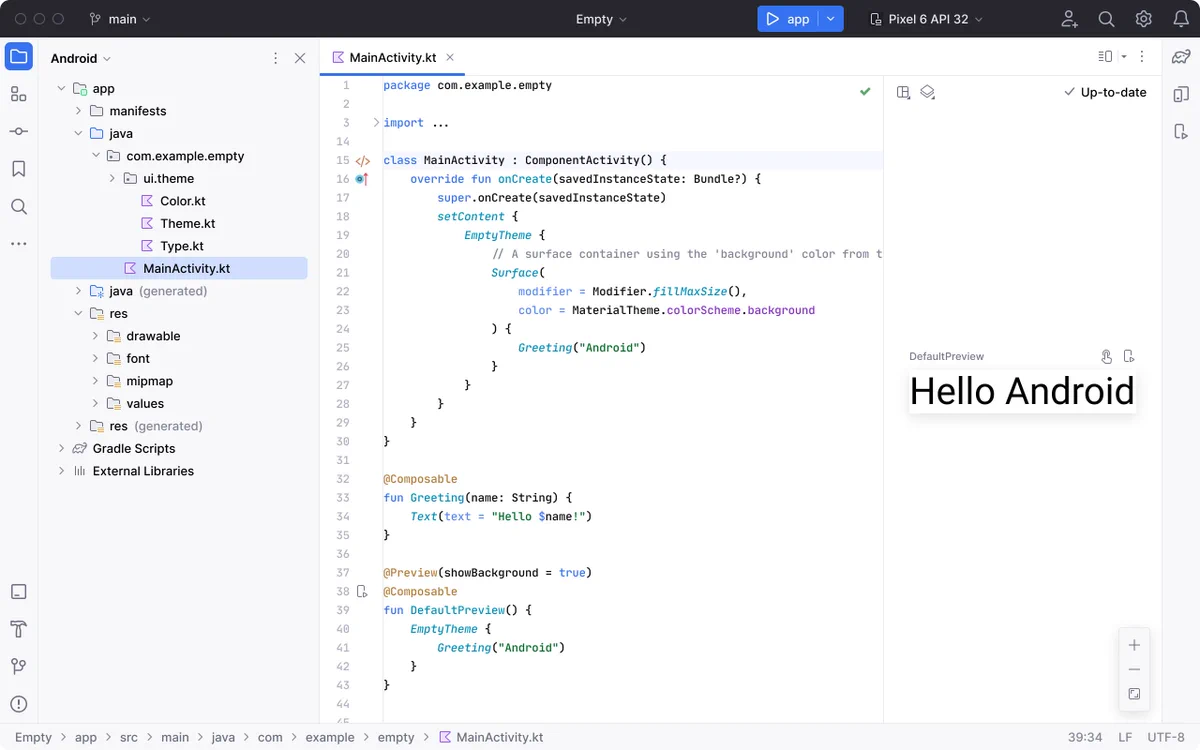Click the preview layers icon
Viewport: 1200px width, 750px height.
(x=927, y=92)
